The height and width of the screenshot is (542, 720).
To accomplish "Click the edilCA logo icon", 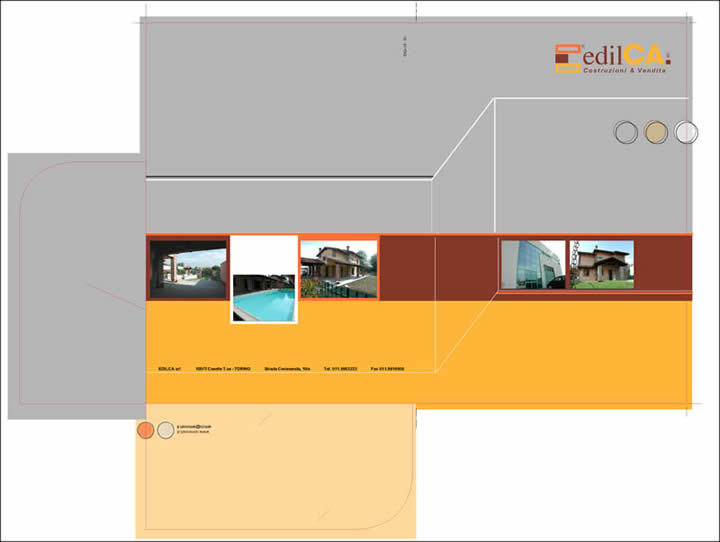I will point(569,59).
